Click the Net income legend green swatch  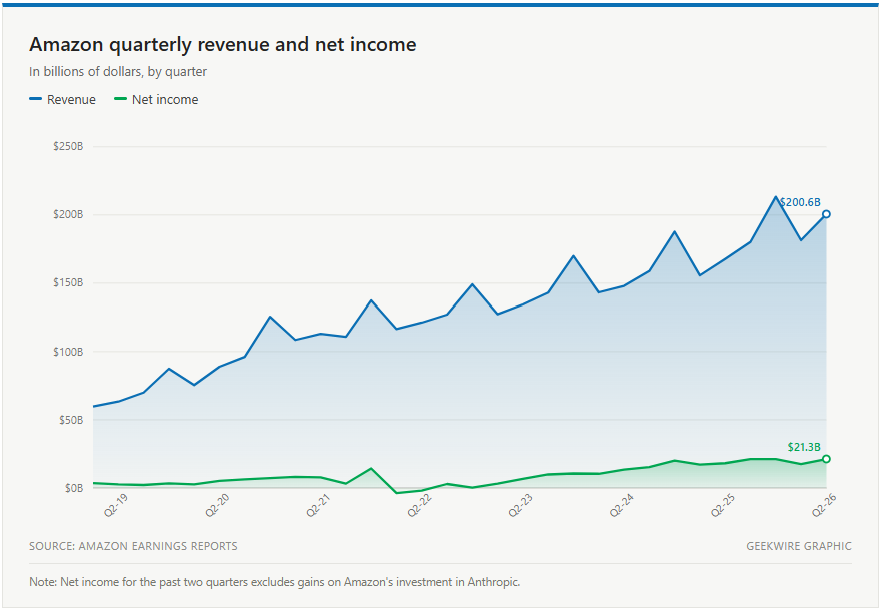[x=120, y=99]
